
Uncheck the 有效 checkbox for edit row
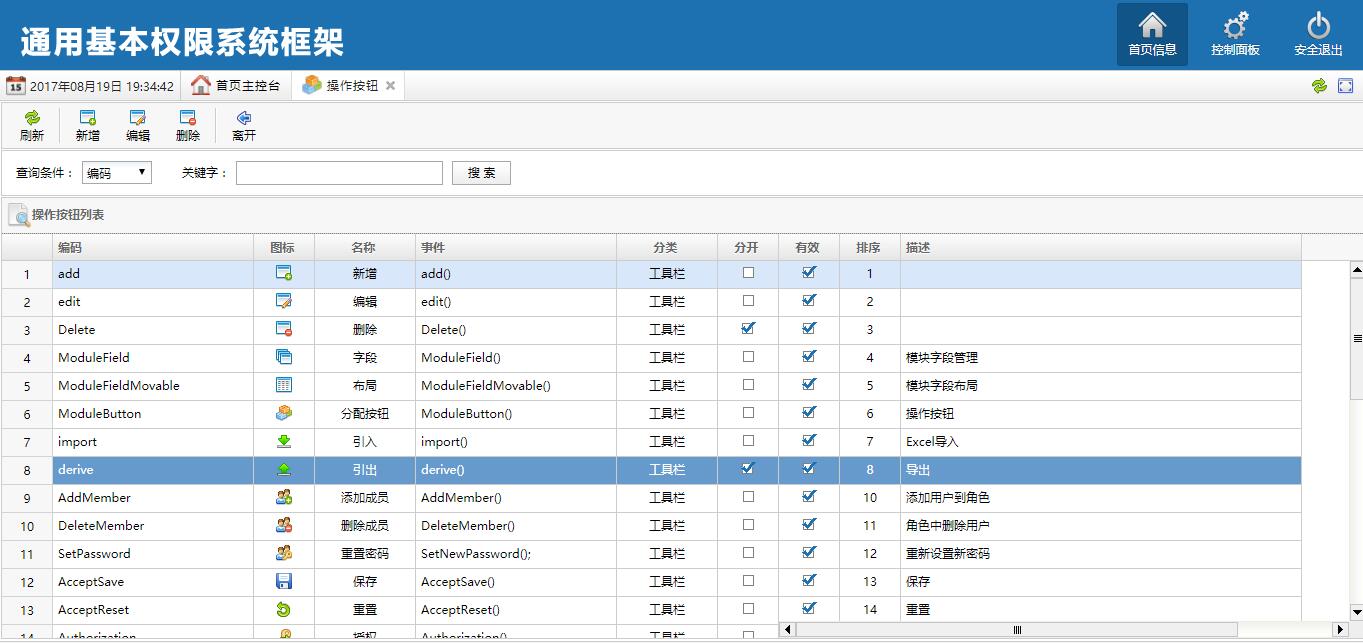(x=809, y=300)
